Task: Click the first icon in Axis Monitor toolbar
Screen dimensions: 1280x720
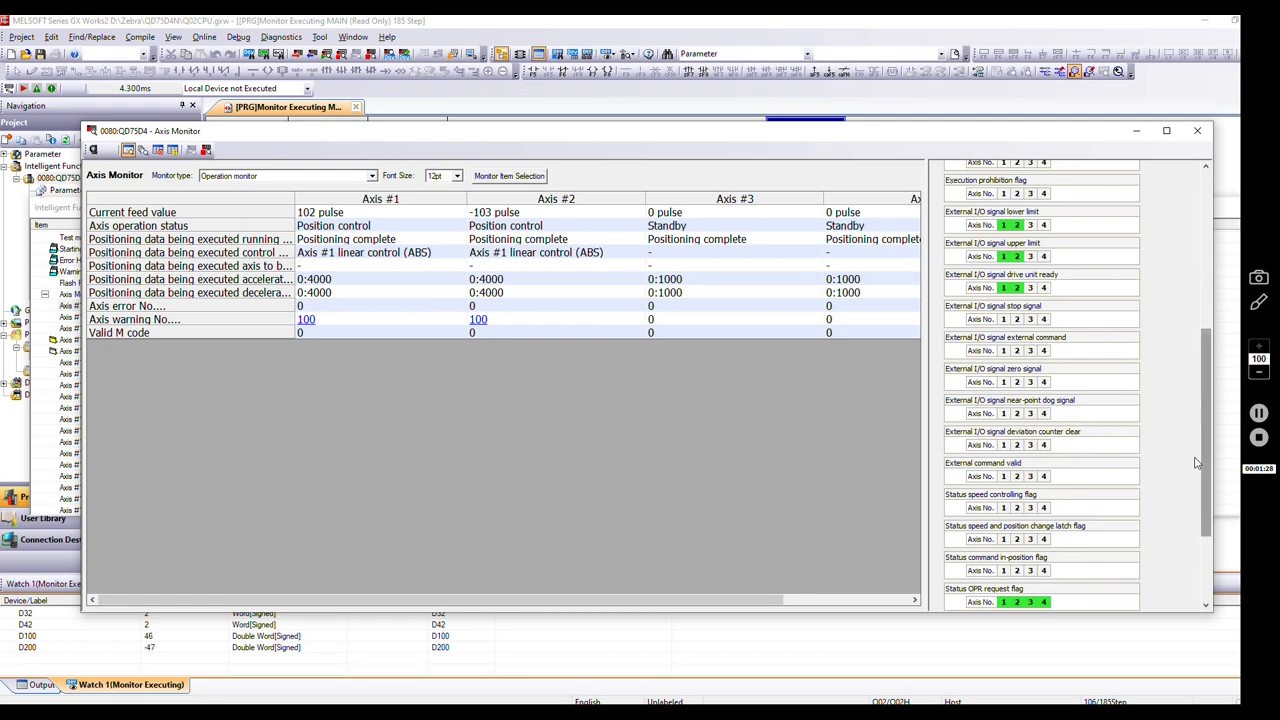Action: (94, 150)
